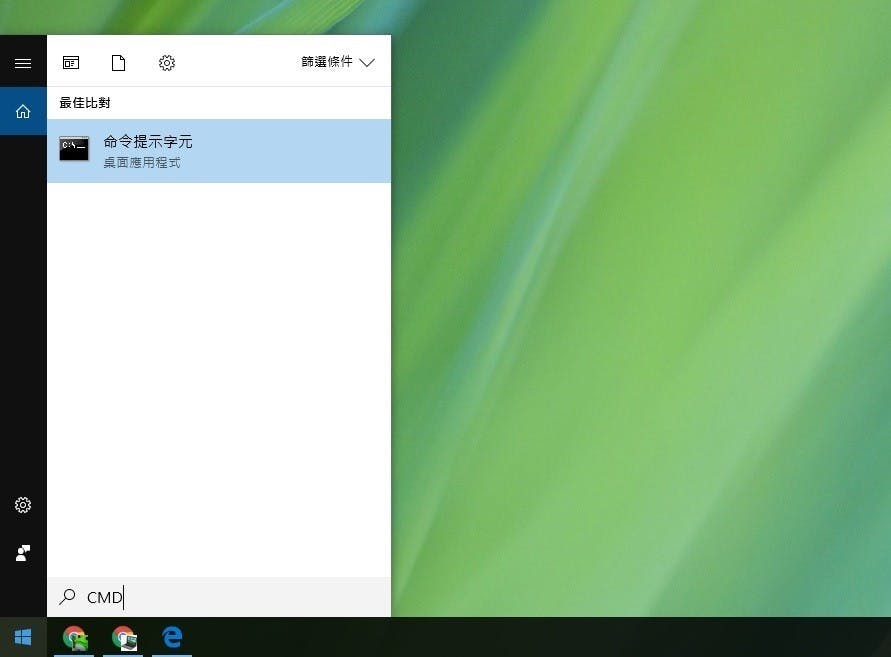Click the magnifier icon in search box
This screenshot has height=657, width=891.
pos(67,596)
